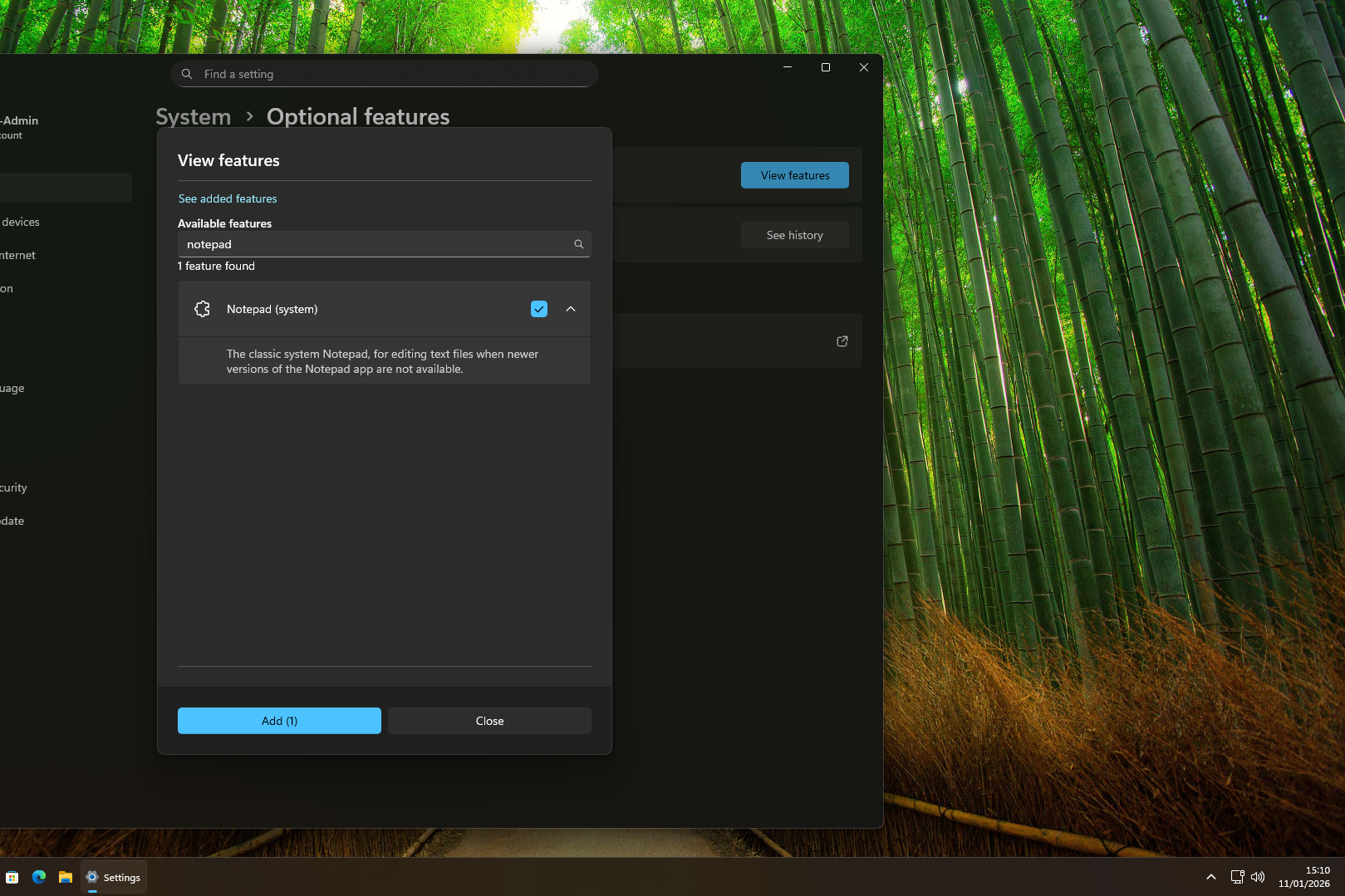Click the Find a setting magnifier icon

(x=187, y=74)
